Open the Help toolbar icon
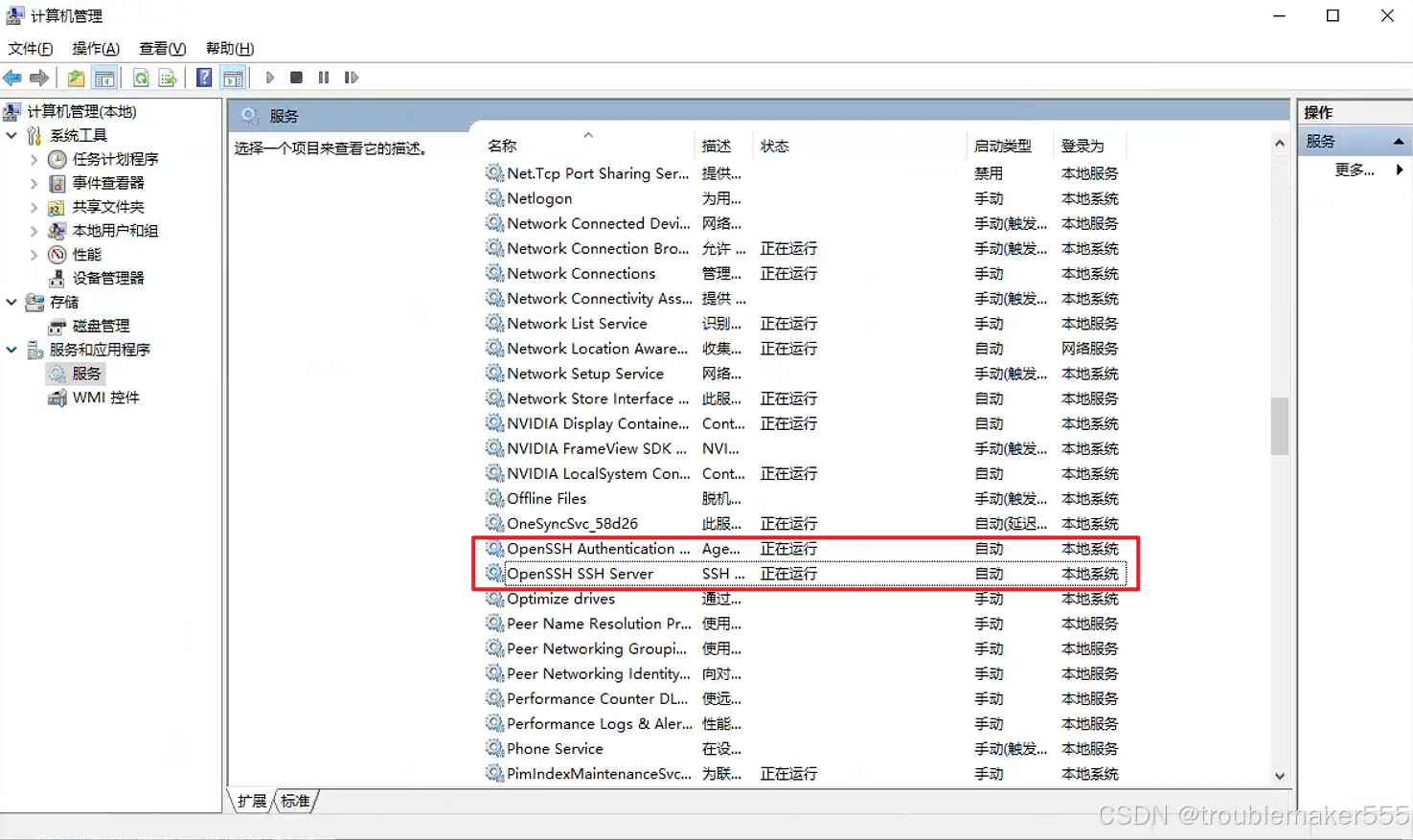1413x840 pixels. (x=204, y=78)
